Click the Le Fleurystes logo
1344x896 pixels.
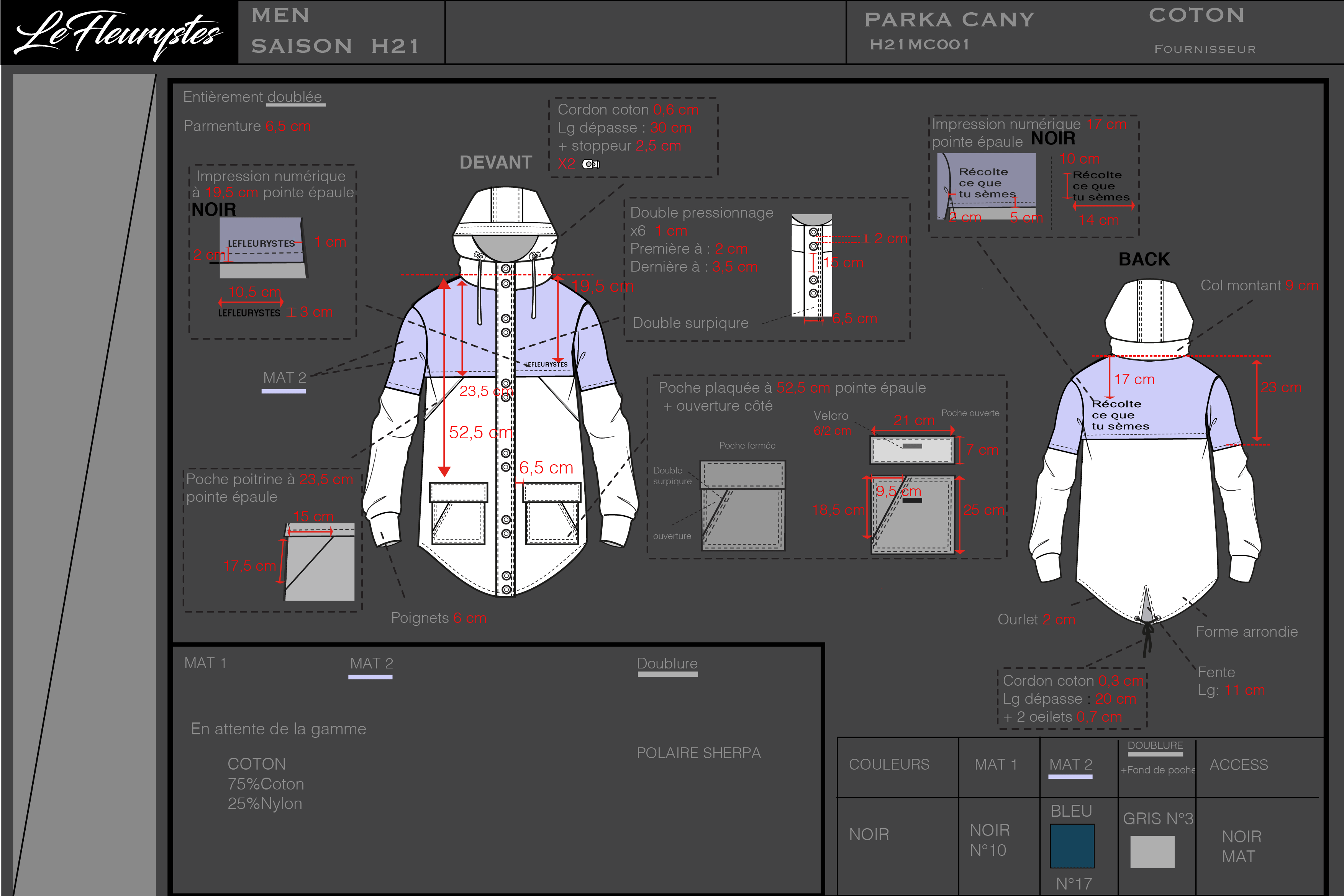[x=118, y=33]
